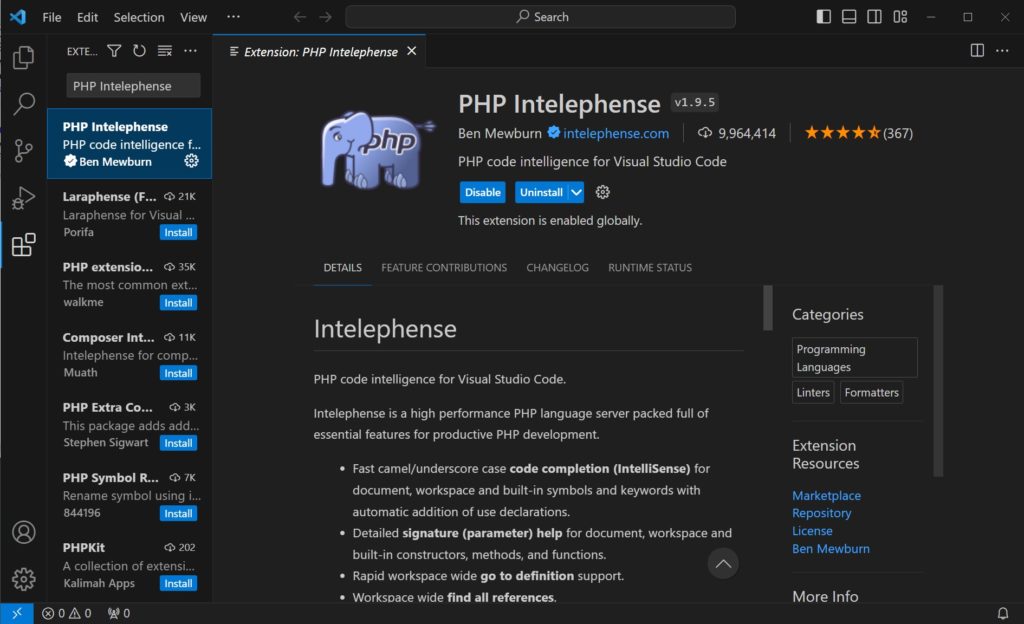Toggle the secondary side bar layout icon
1024x624 pixels.
[x=874, y=17]
